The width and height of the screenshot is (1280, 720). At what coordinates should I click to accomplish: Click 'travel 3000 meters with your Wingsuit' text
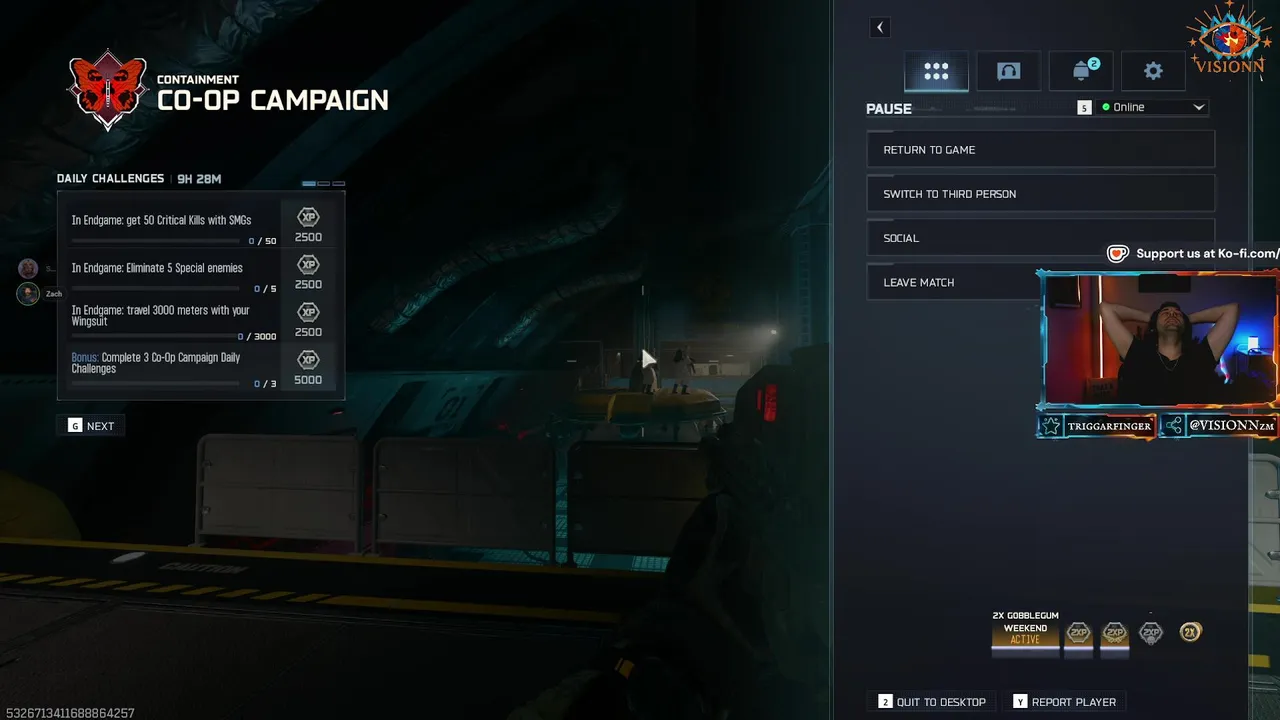point(160,316)
